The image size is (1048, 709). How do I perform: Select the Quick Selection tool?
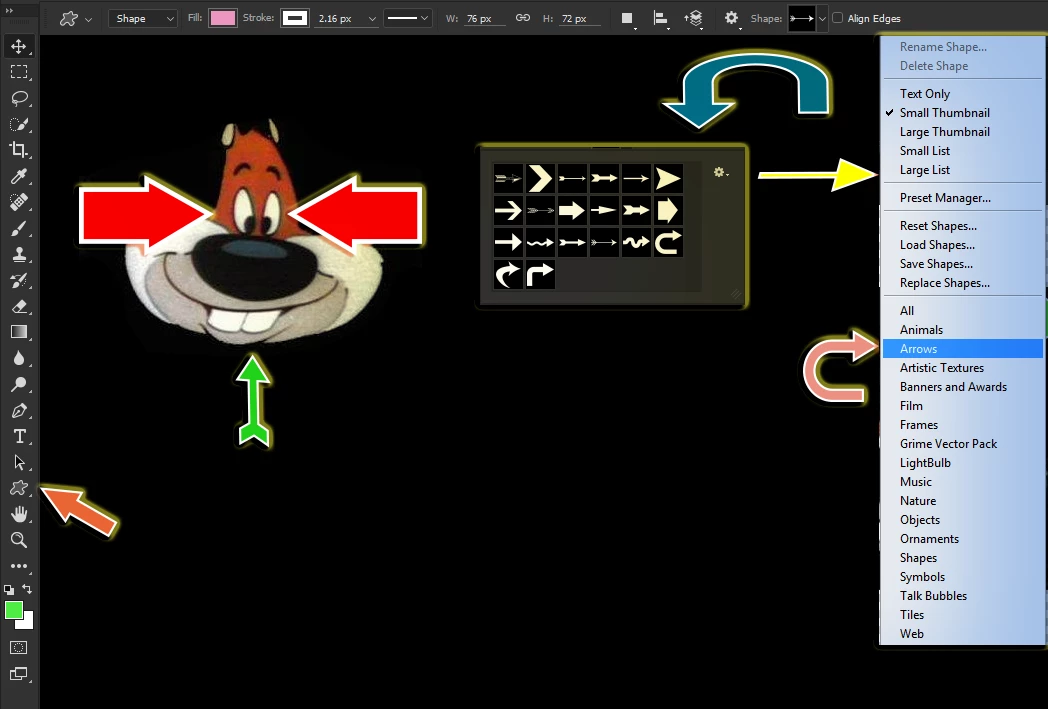tap(19, 124)
